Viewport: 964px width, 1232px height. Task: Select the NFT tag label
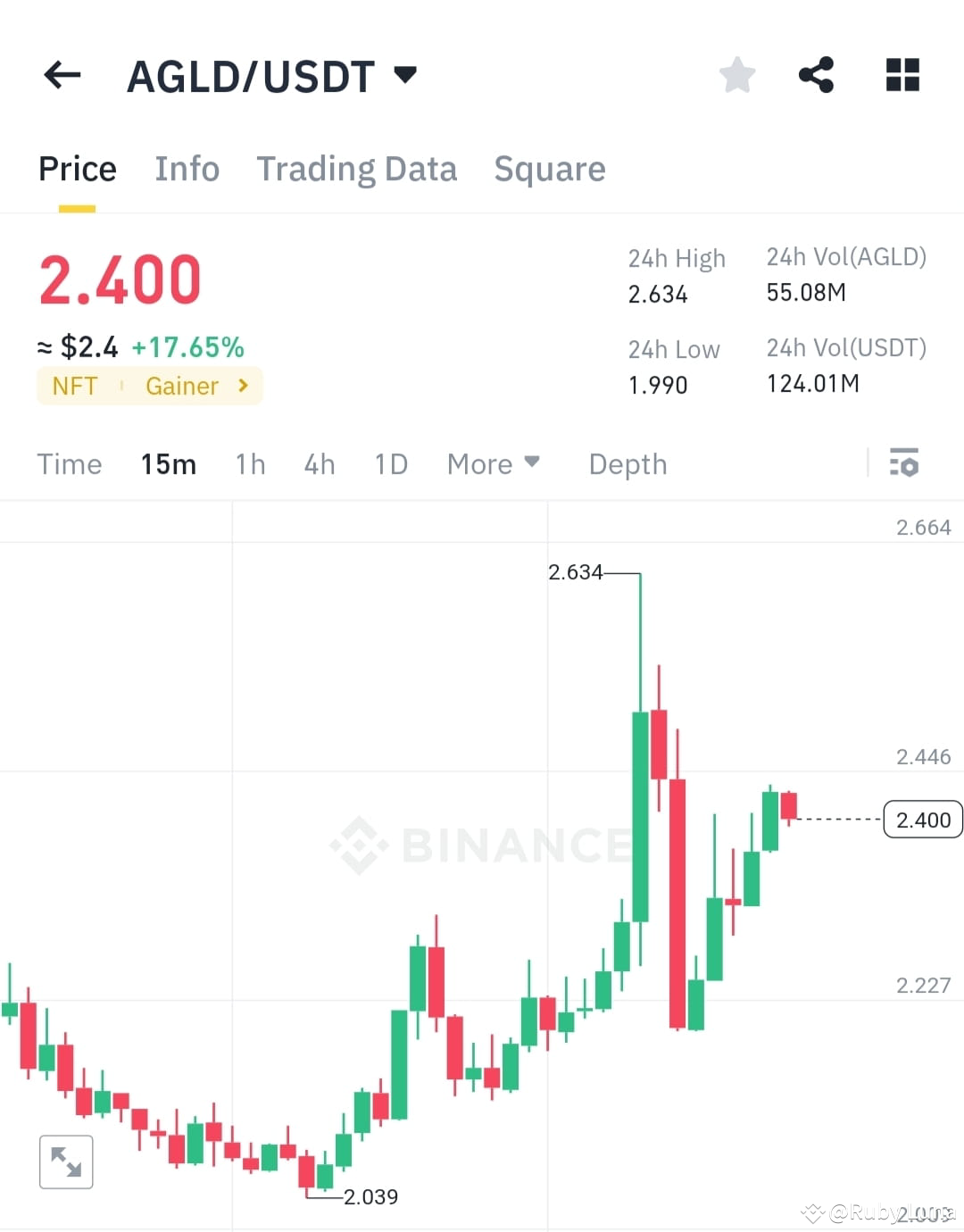click(x=75, y=386)
